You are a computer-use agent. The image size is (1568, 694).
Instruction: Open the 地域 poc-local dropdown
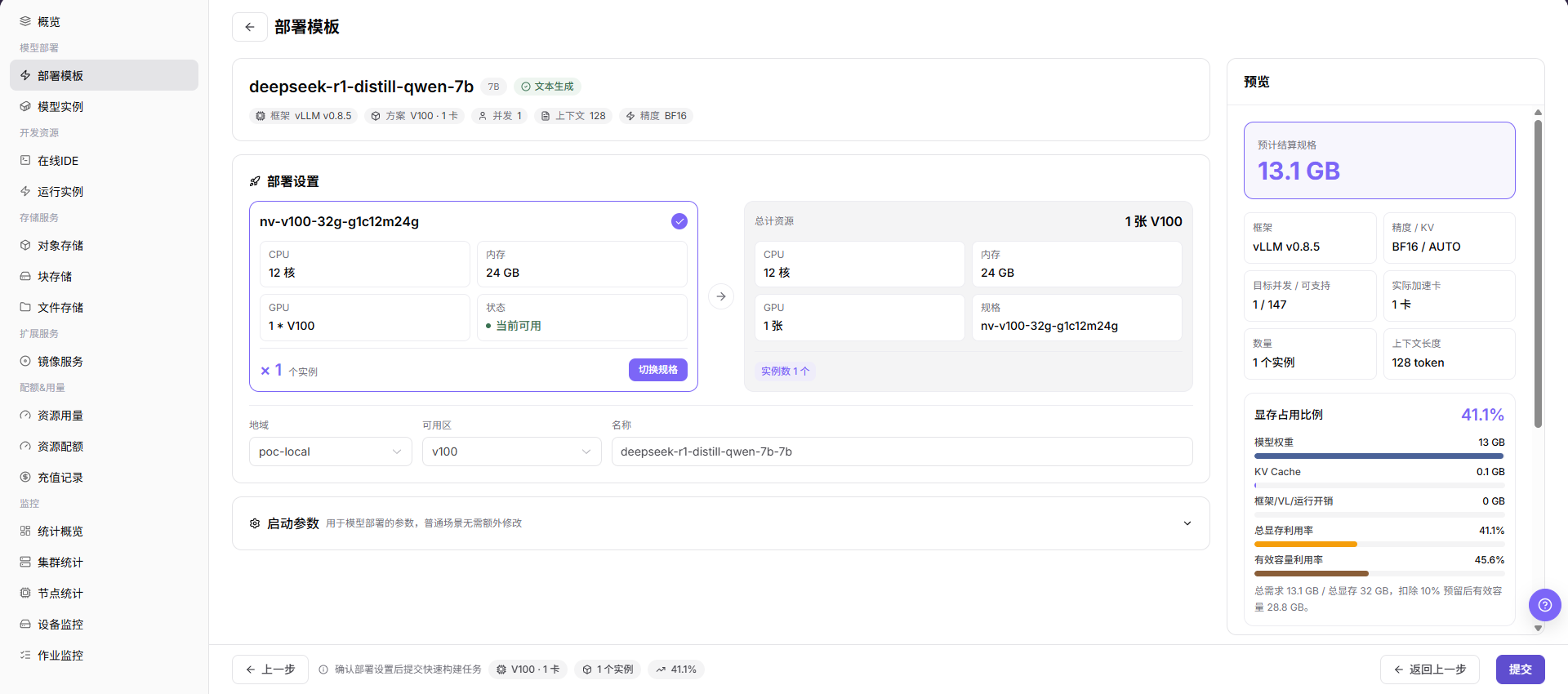[331, 452]
